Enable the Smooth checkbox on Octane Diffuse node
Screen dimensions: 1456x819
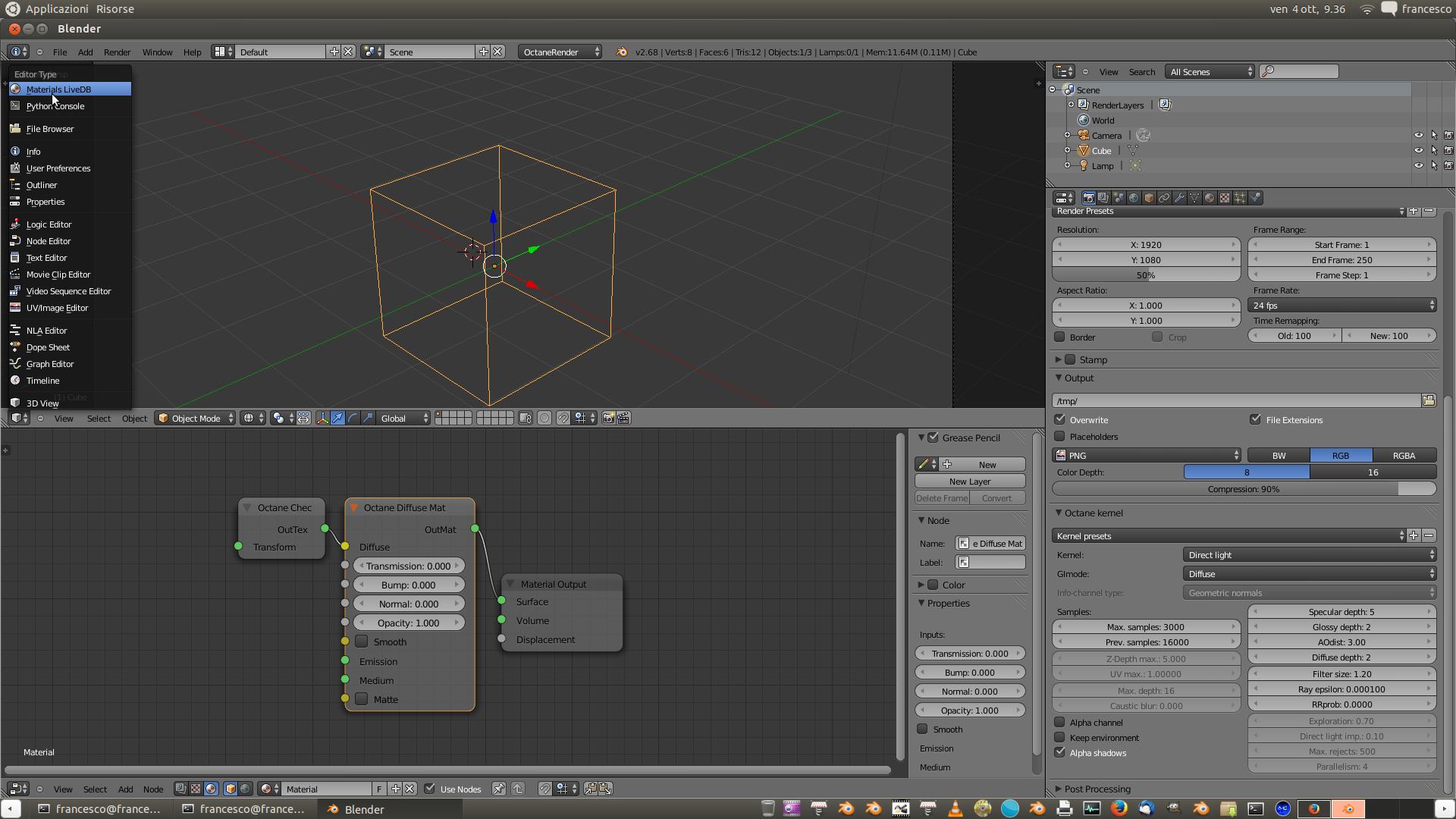coord(362,642)
